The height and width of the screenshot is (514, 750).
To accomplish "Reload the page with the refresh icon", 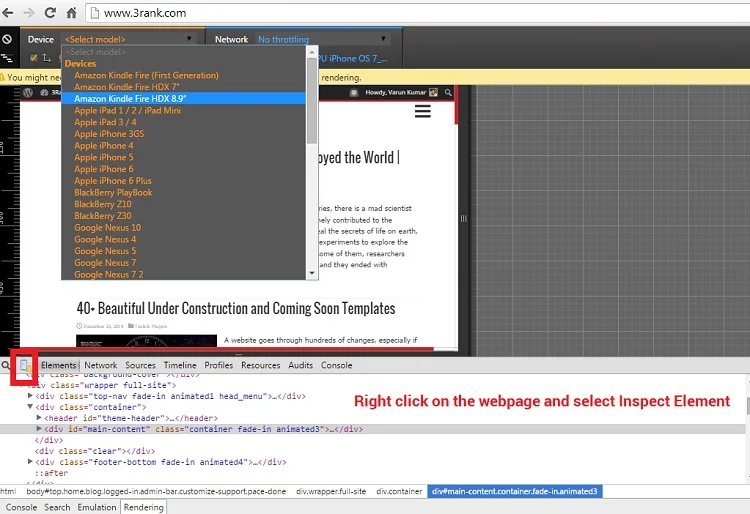I will (50, 13).
